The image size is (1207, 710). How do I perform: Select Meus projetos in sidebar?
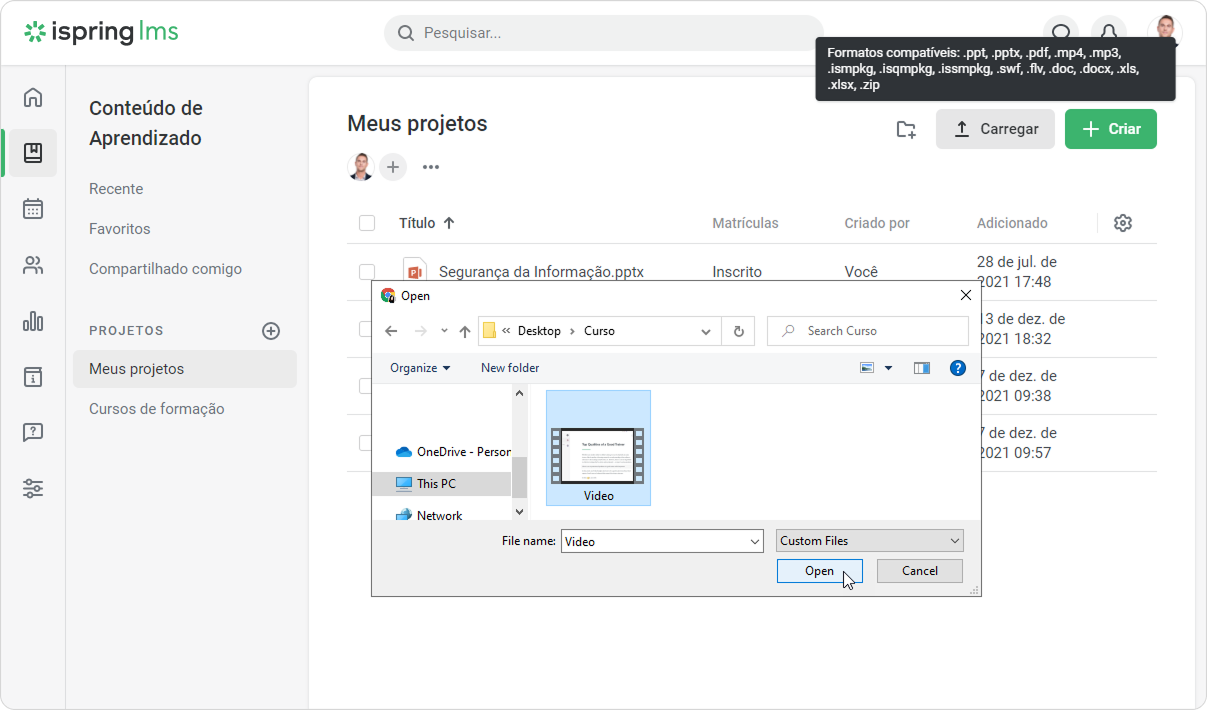point(137,369)
